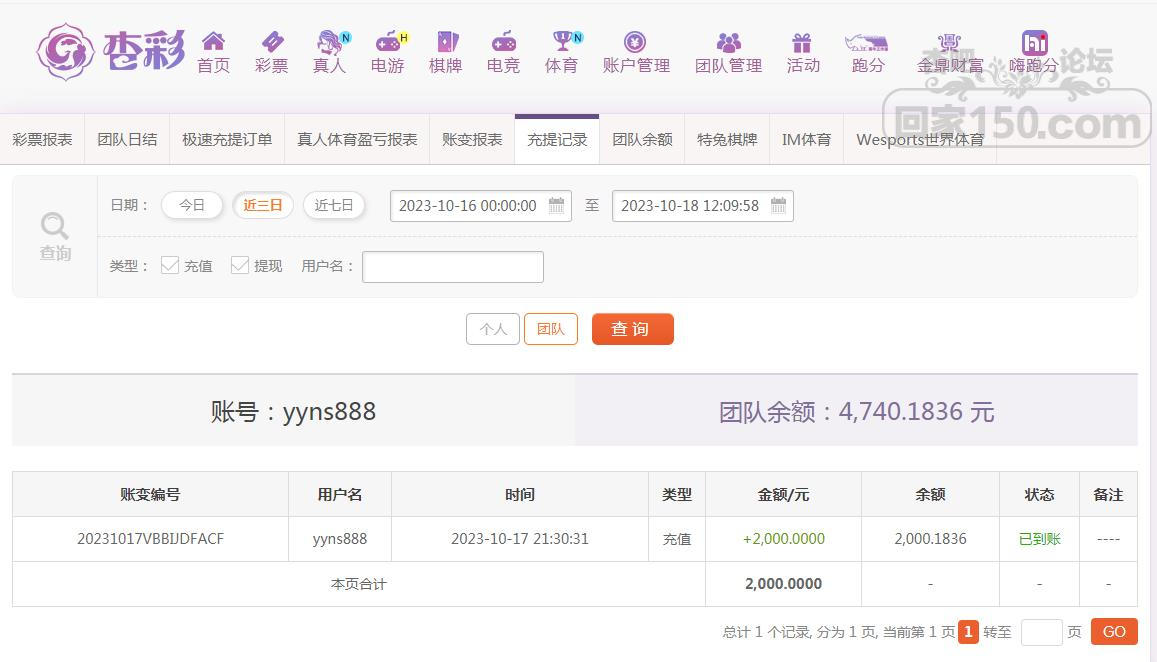1157x662 pixels.
Task: Click the 金额/元 column header
Action: [784, 494]
